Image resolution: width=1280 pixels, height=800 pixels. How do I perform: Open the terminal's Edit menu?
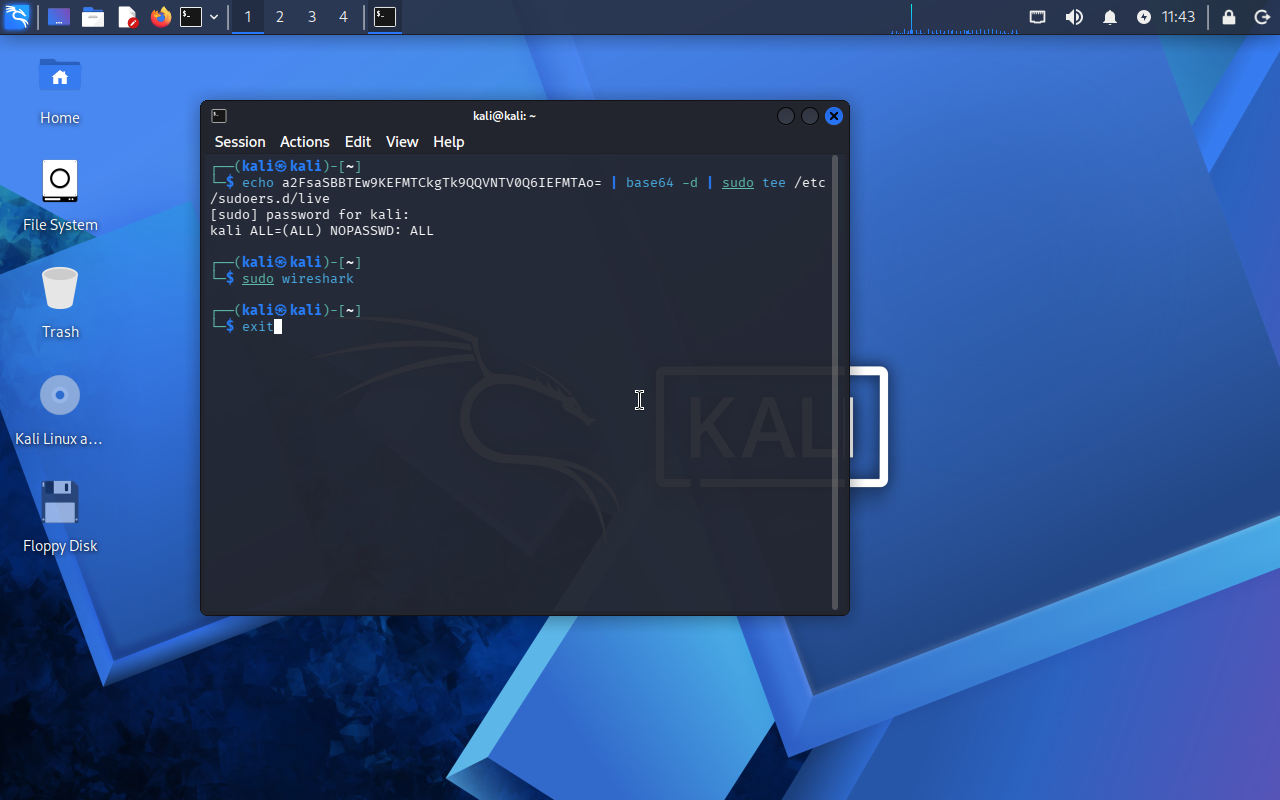[x=357, y=142]
